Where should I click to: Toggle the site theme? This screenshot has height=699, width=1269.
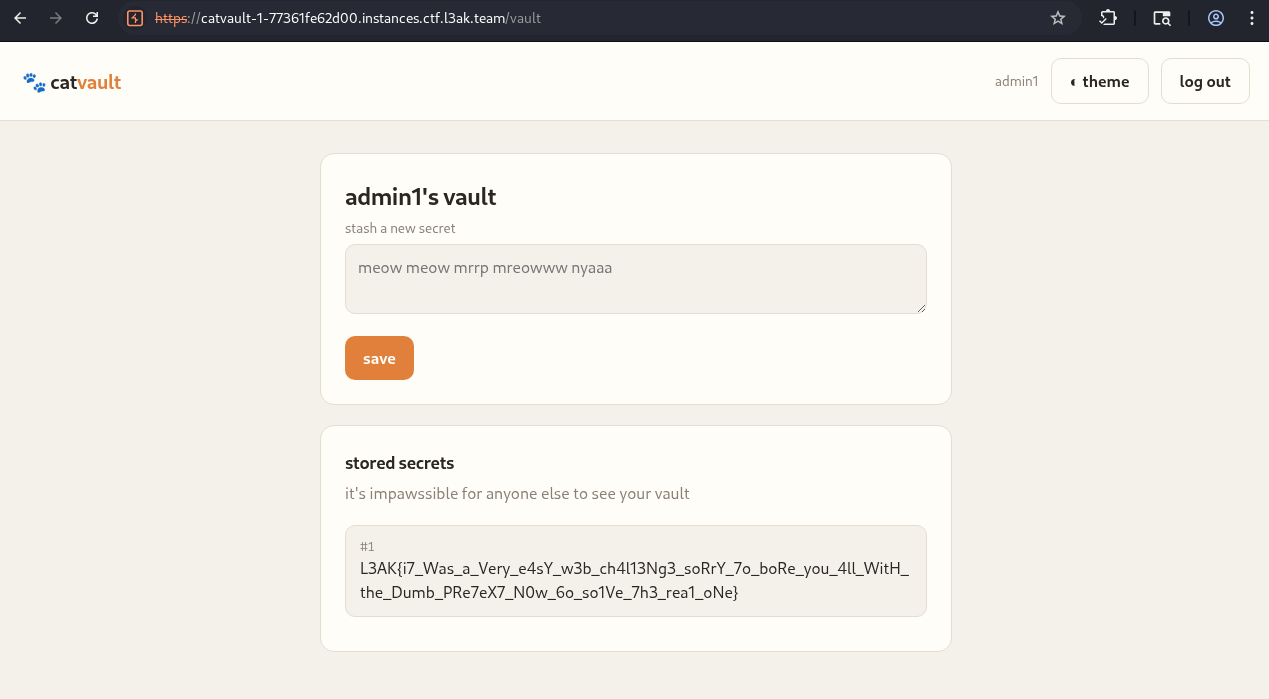pyautogui.click(x=1099, y=81)
